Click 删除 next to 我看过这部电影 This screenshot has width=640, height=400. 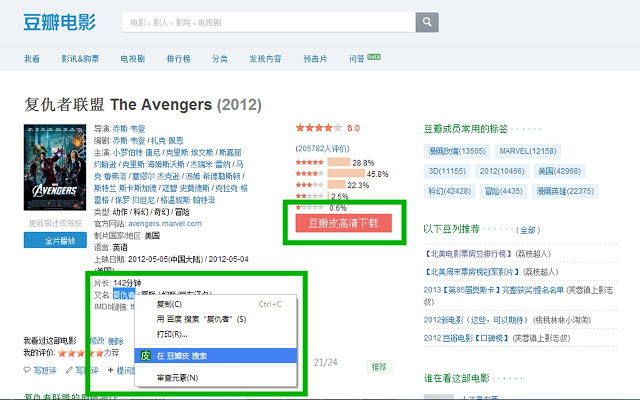coord(116,341)
